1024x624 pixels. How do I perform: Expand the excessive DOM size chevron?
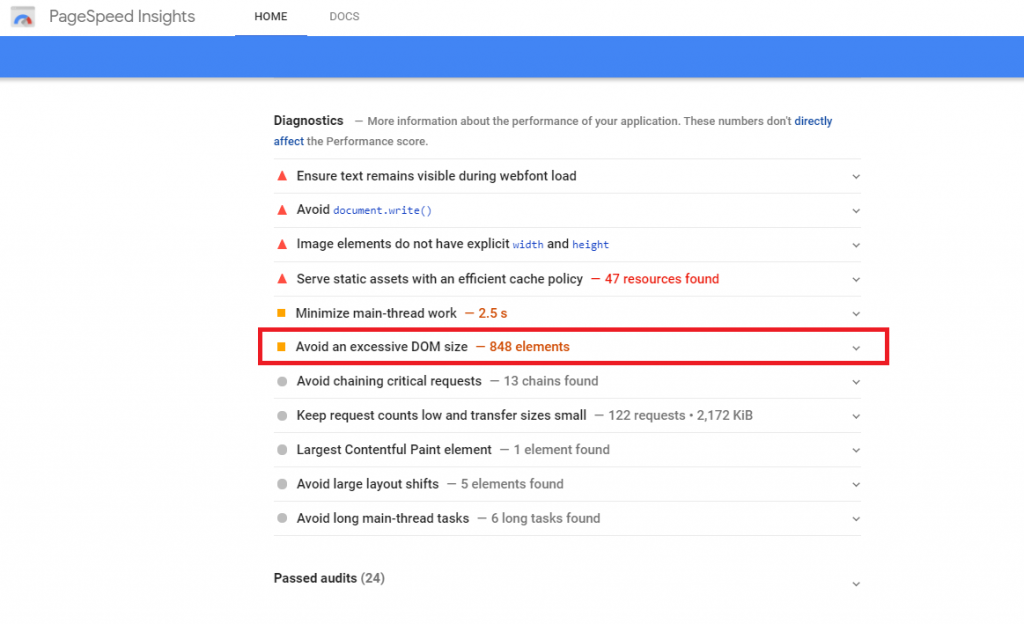856,348
